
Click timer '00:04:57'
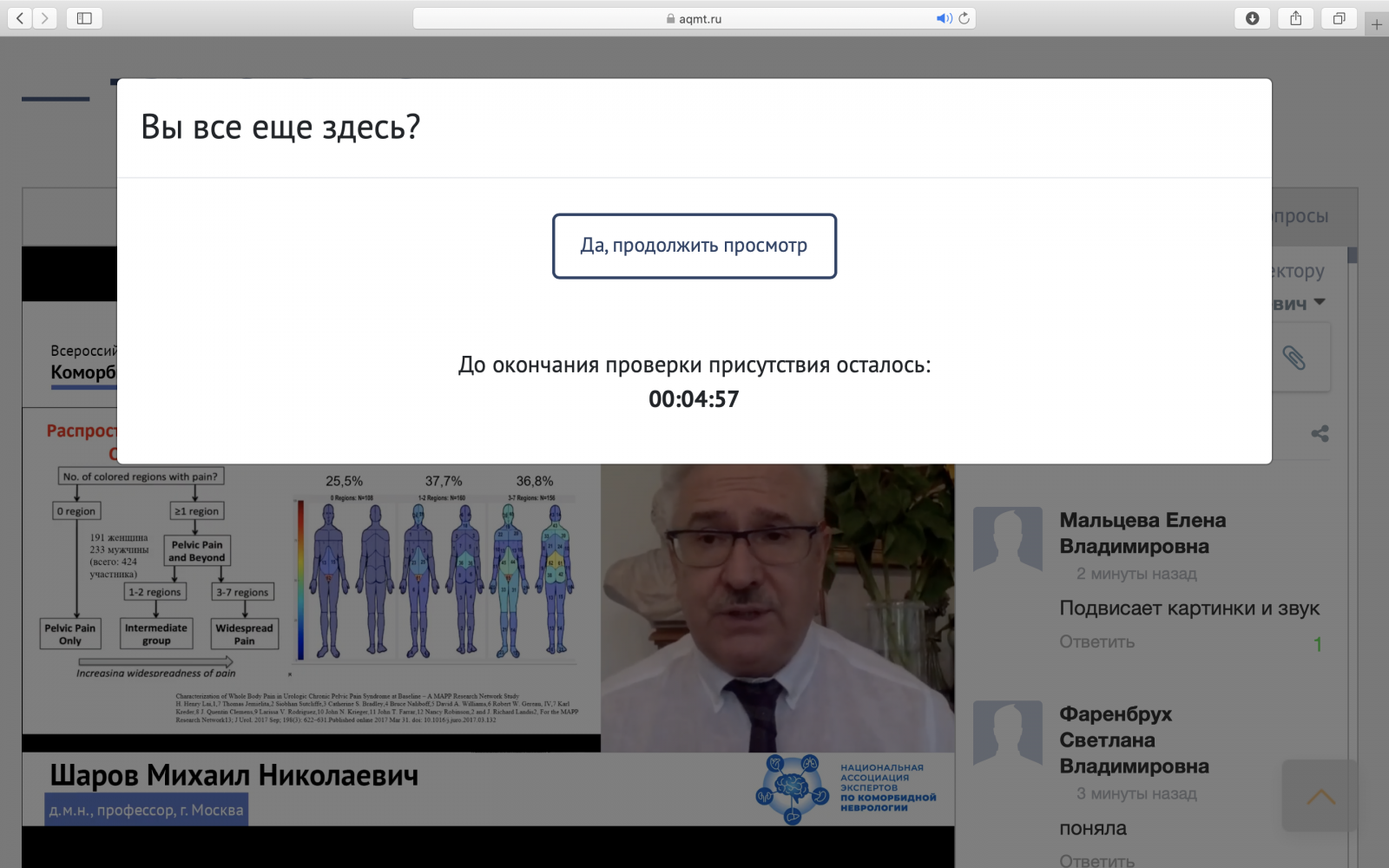pos(694,399)
